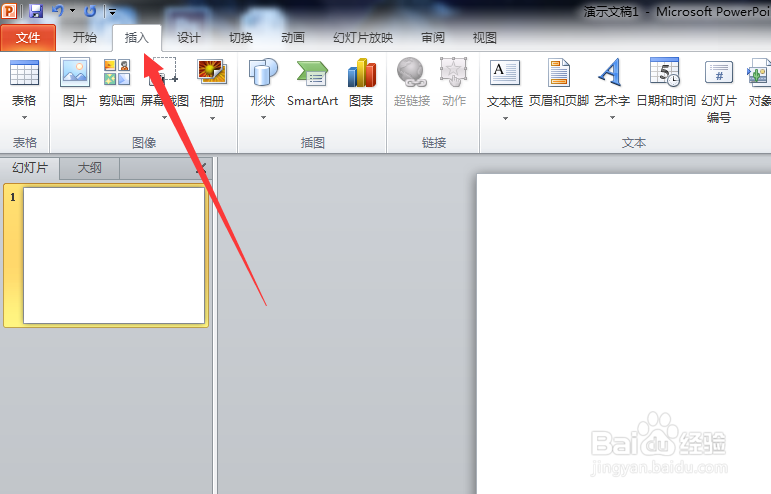Open the undo history dropdown arrow

coord(72,11)
